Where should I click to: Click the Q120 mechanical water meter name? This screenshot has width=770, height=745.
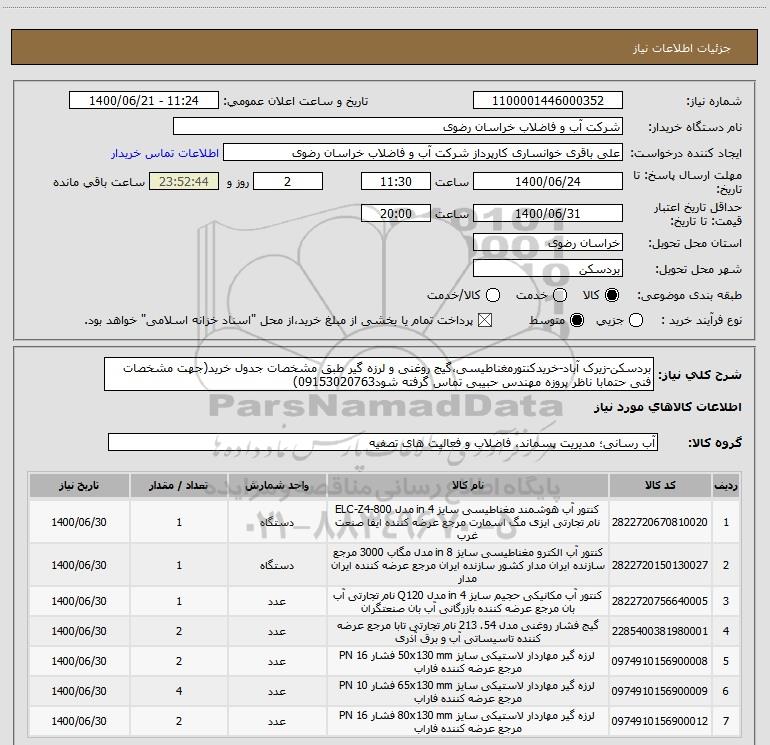[468, 602]
